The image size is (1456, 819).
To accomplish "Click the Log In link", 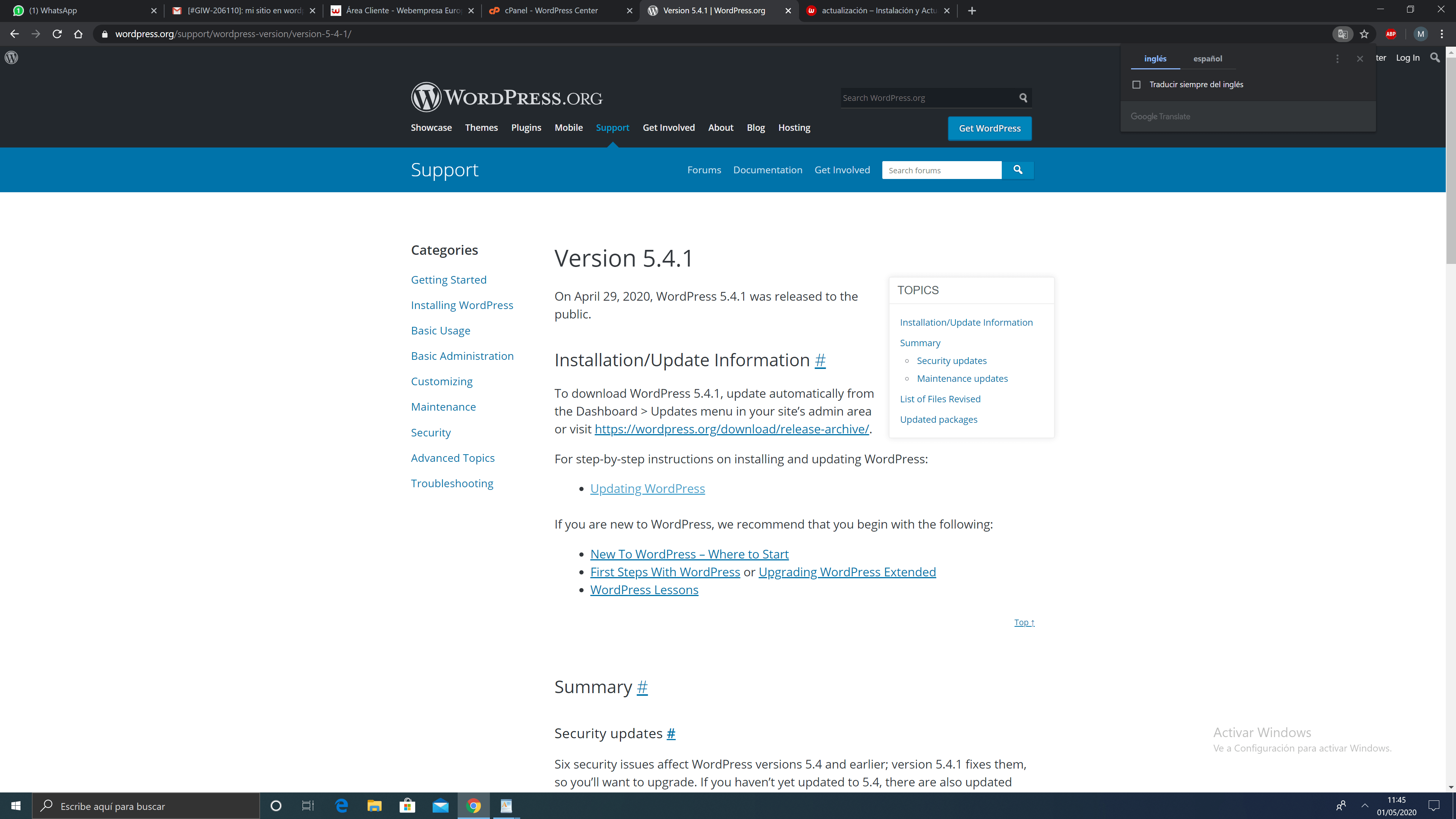I will 1407,58.
